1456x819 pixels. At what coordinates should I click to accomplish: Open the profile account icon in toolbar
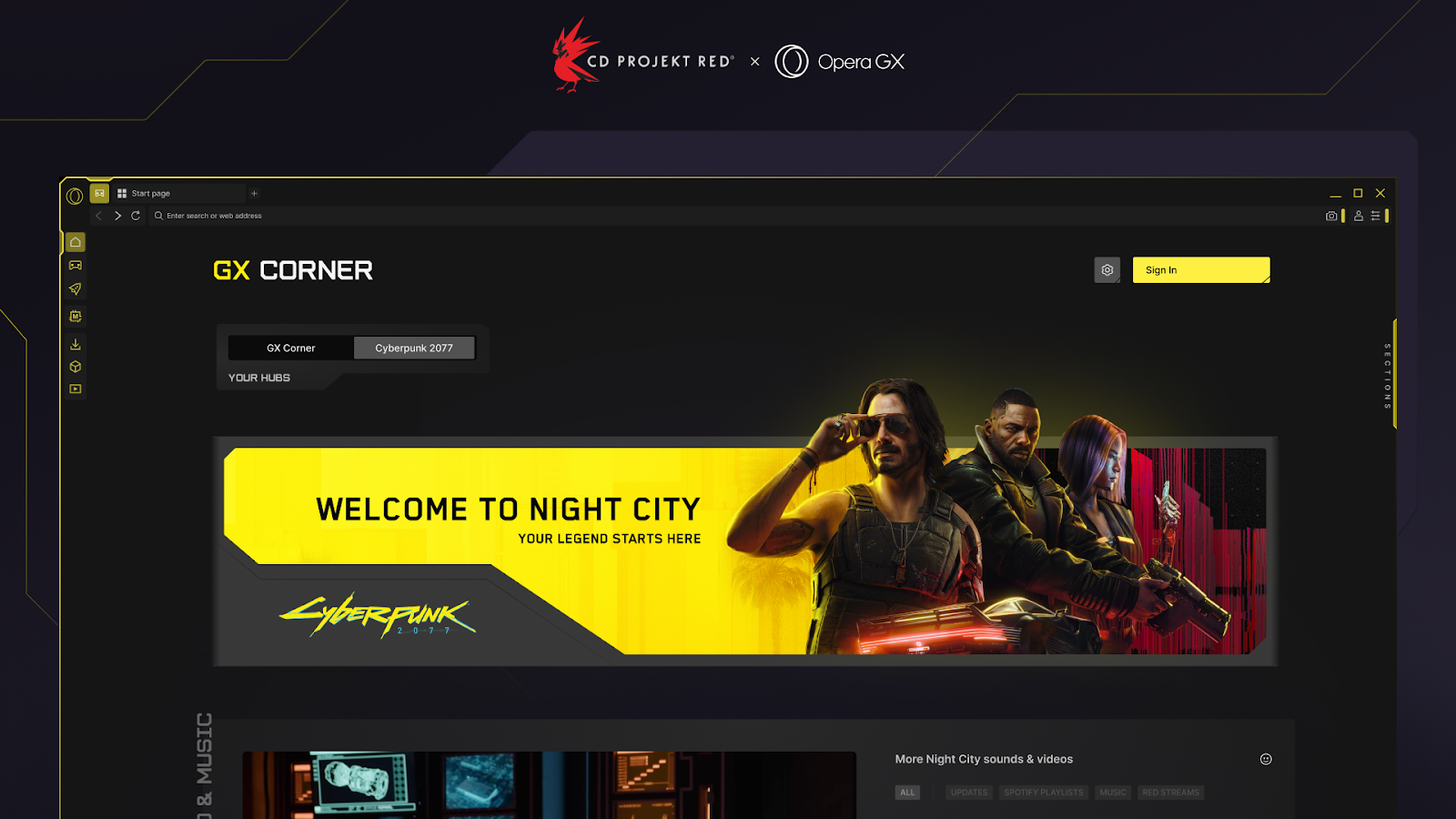coord(1358,216)
